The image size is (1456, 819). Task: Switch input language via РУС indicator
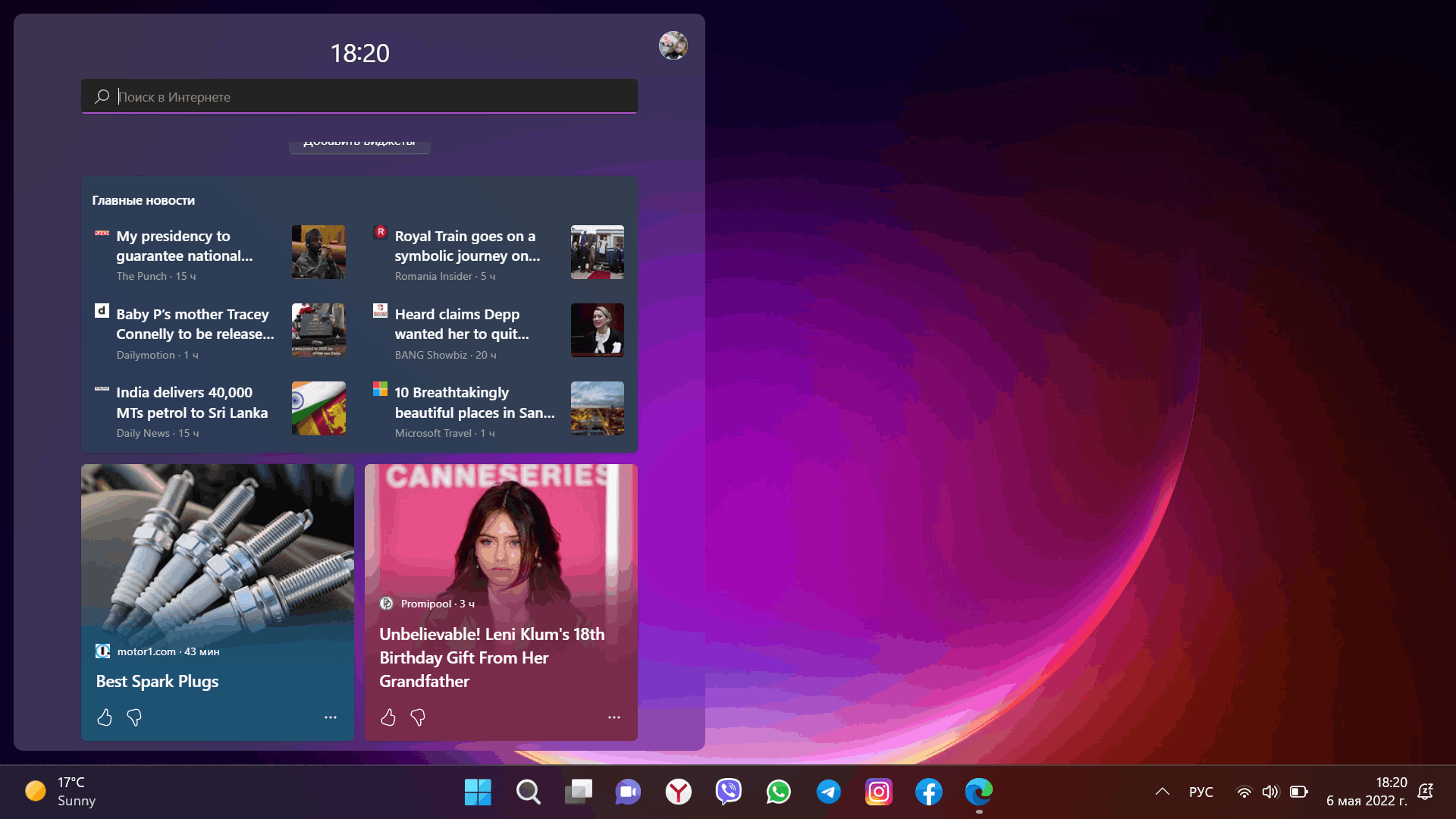click(1200, 792)
